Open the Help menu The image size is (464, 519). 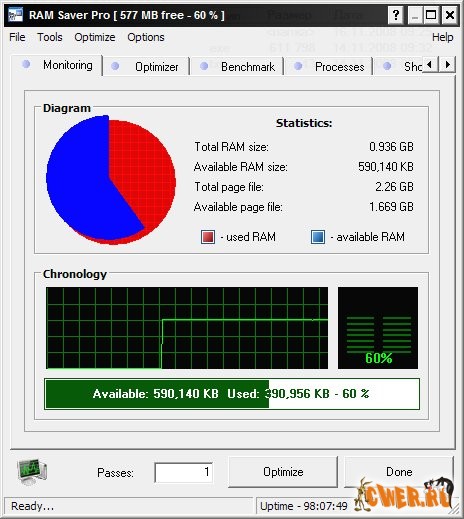(442, 37)
